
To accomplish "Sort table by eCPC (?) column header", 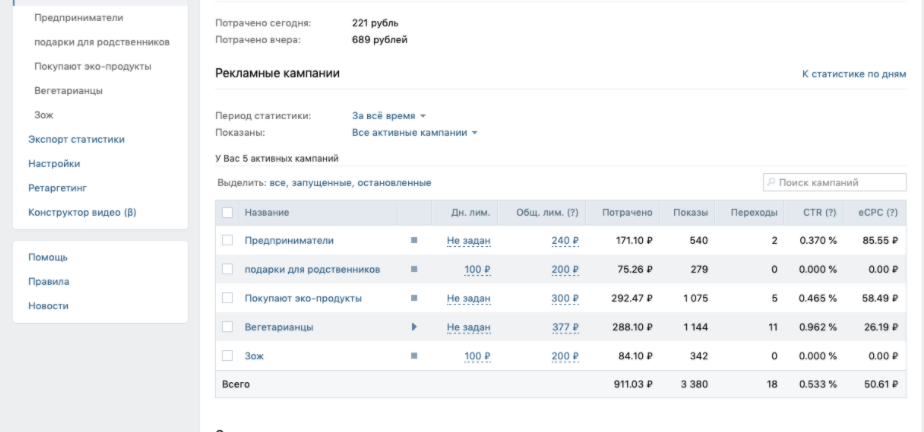I will tap(878, 213).
